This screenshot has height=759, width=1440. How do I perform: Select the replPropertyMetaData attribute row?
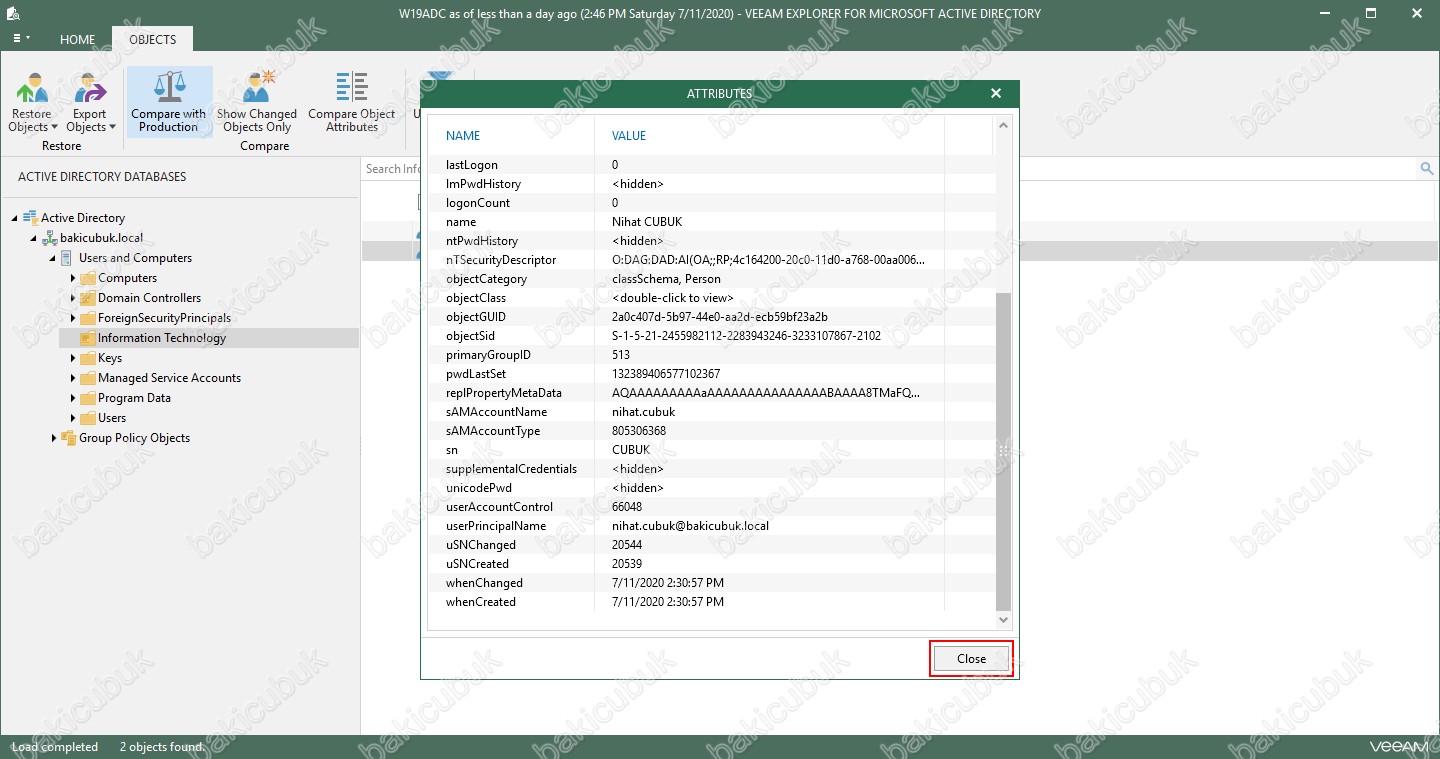coord(712,393)
